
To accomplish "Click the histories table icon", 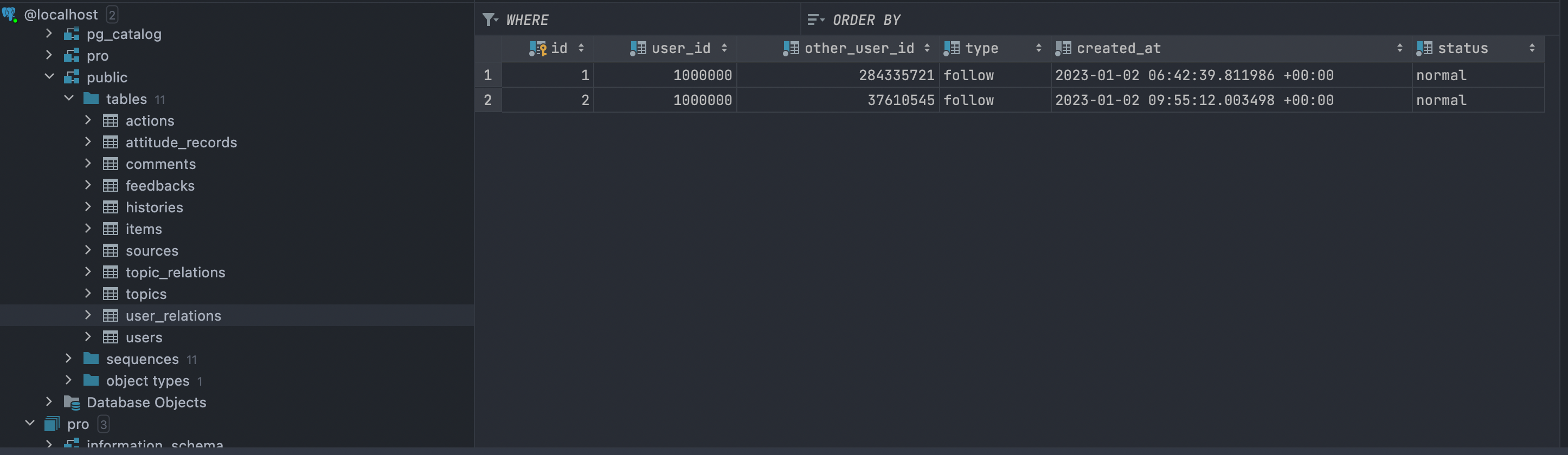I will click(x=111, y=207).
